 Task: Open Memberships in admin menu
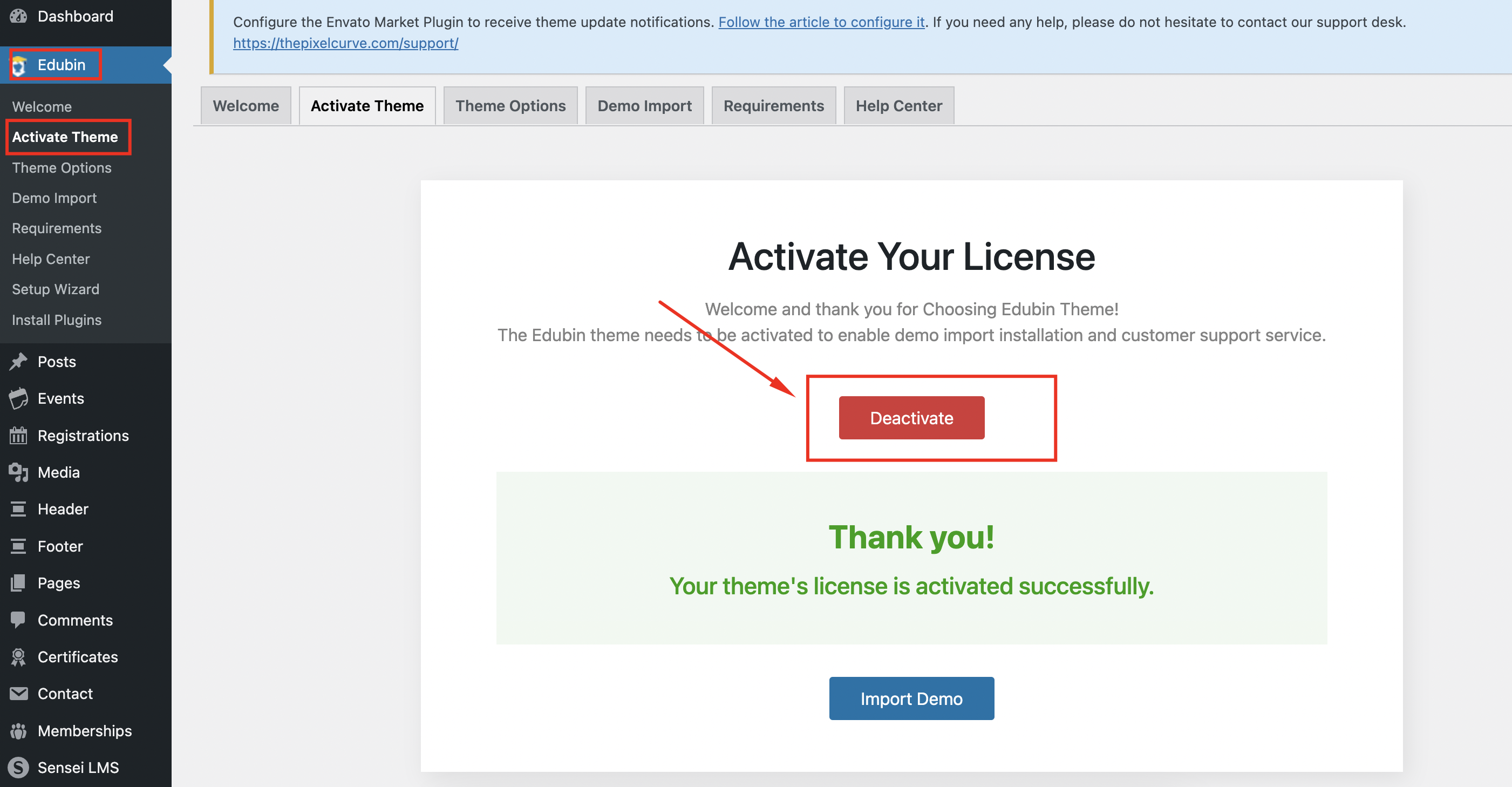(x=86, y=731)
